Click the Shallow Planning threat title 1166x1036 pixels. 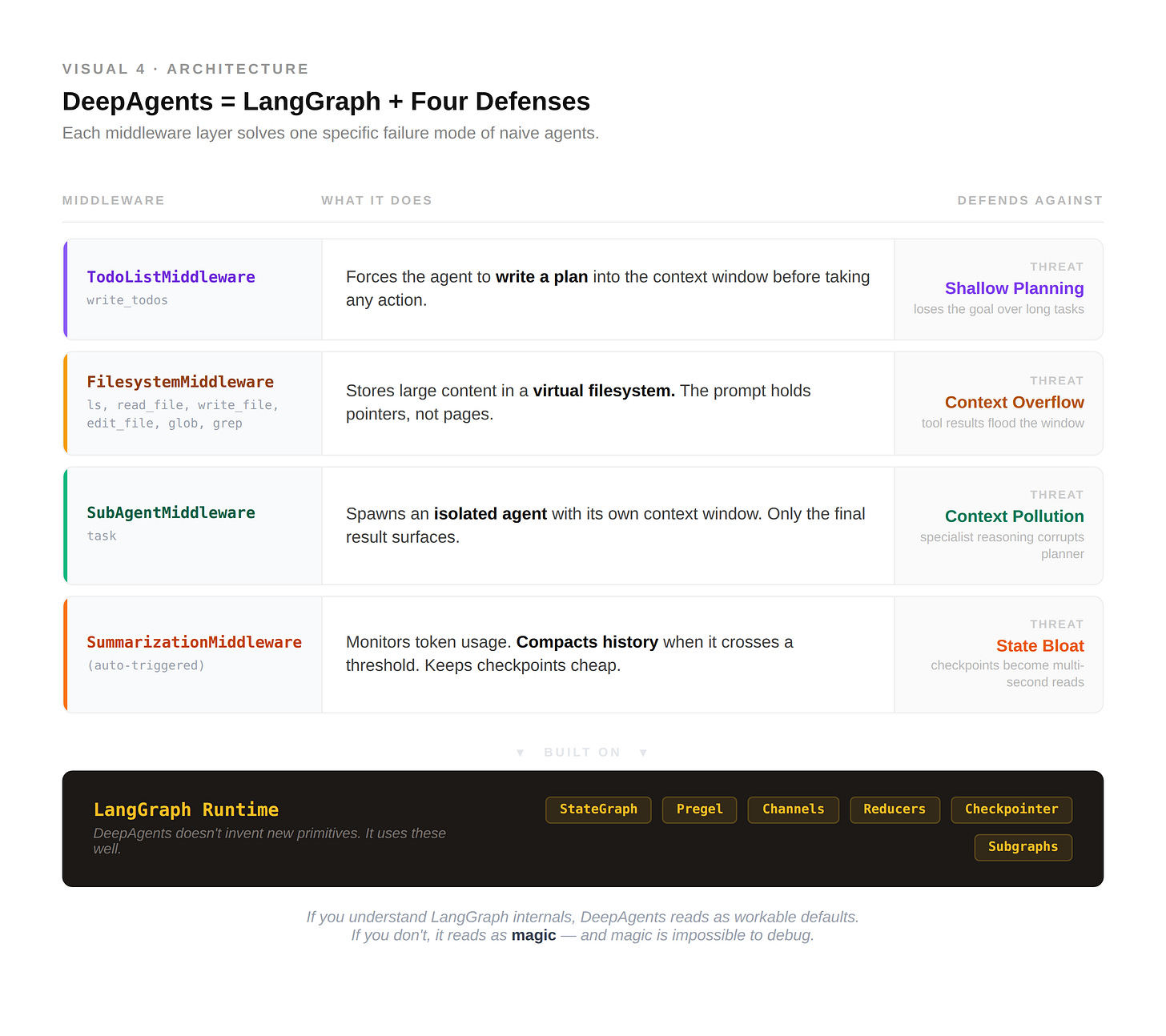1014,288
